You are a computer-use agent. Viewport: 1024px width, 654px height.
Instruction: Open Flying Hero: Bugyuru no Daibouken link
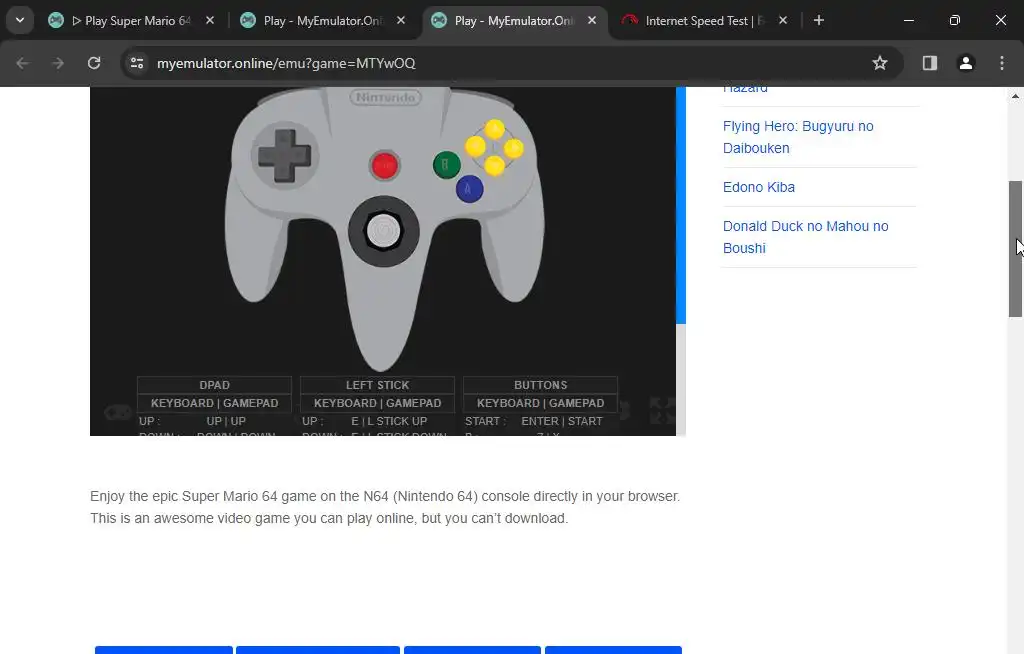pyautogui.click(x=798, y=137)
